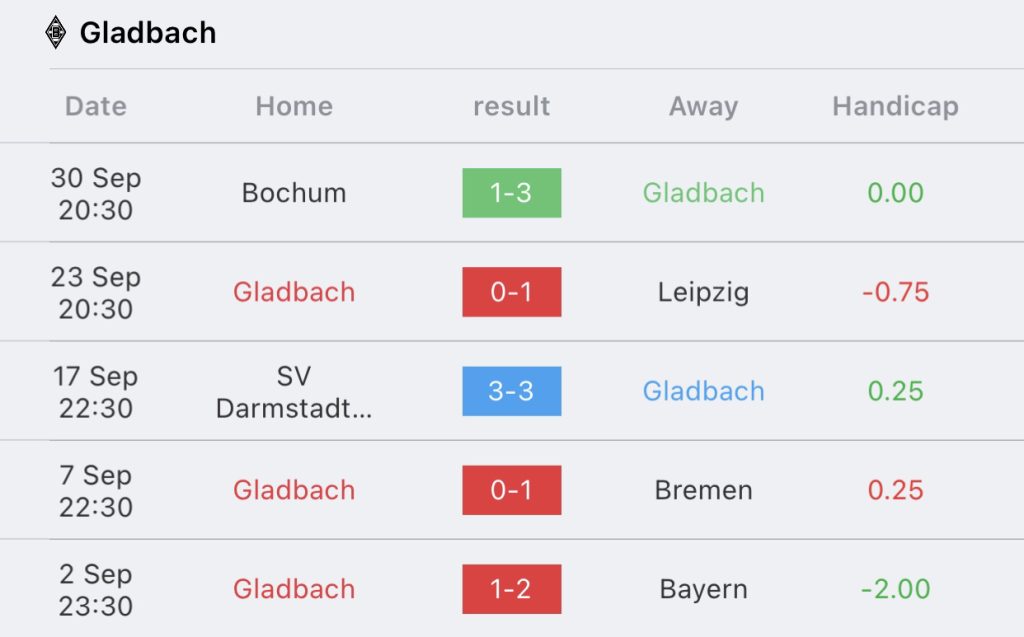Select SV Darmstadt home team

click(294, 392)
